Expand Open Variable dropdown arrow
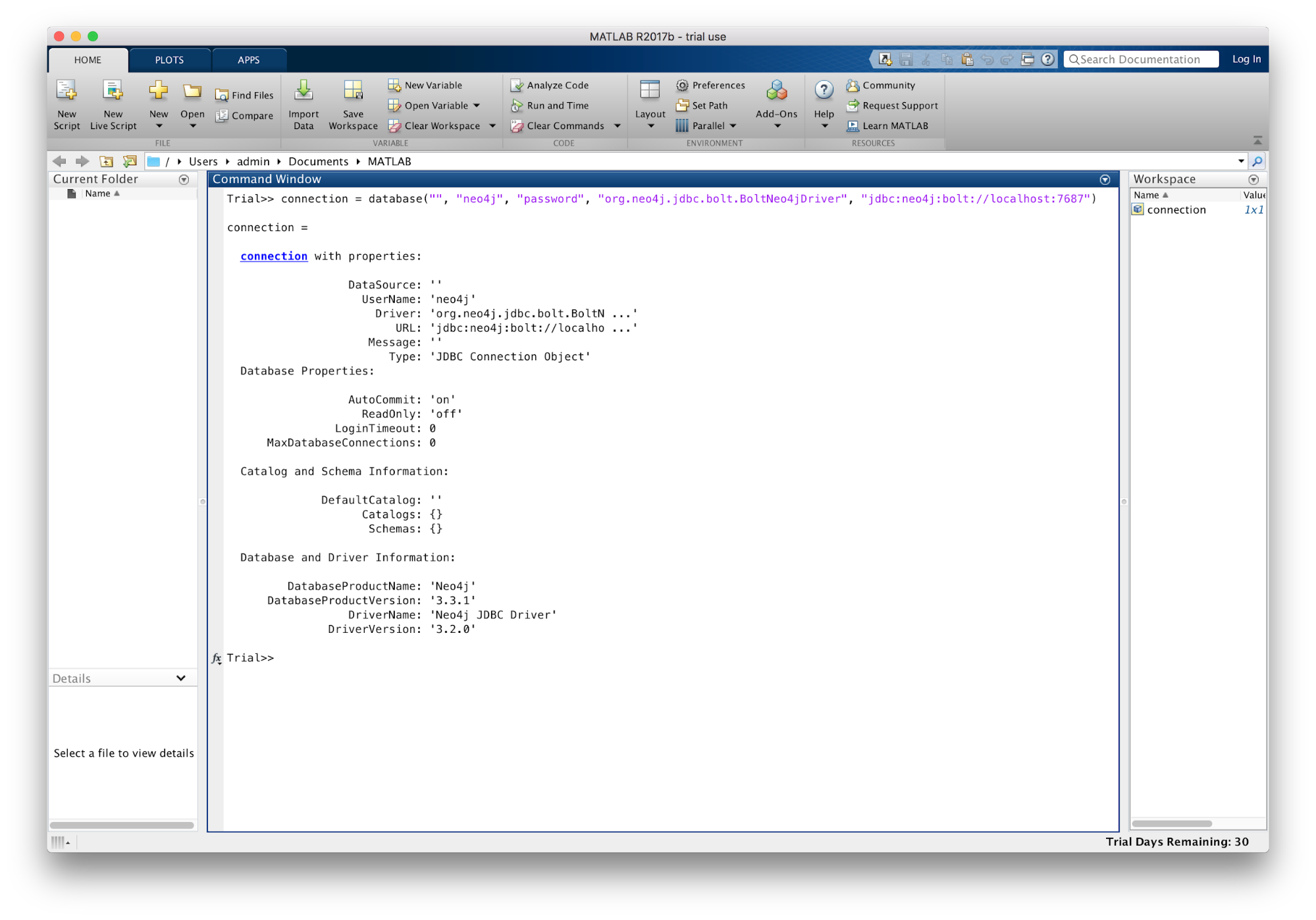Image resolution: width=1316 pixels, height=920 pixels. coord(477,105)
